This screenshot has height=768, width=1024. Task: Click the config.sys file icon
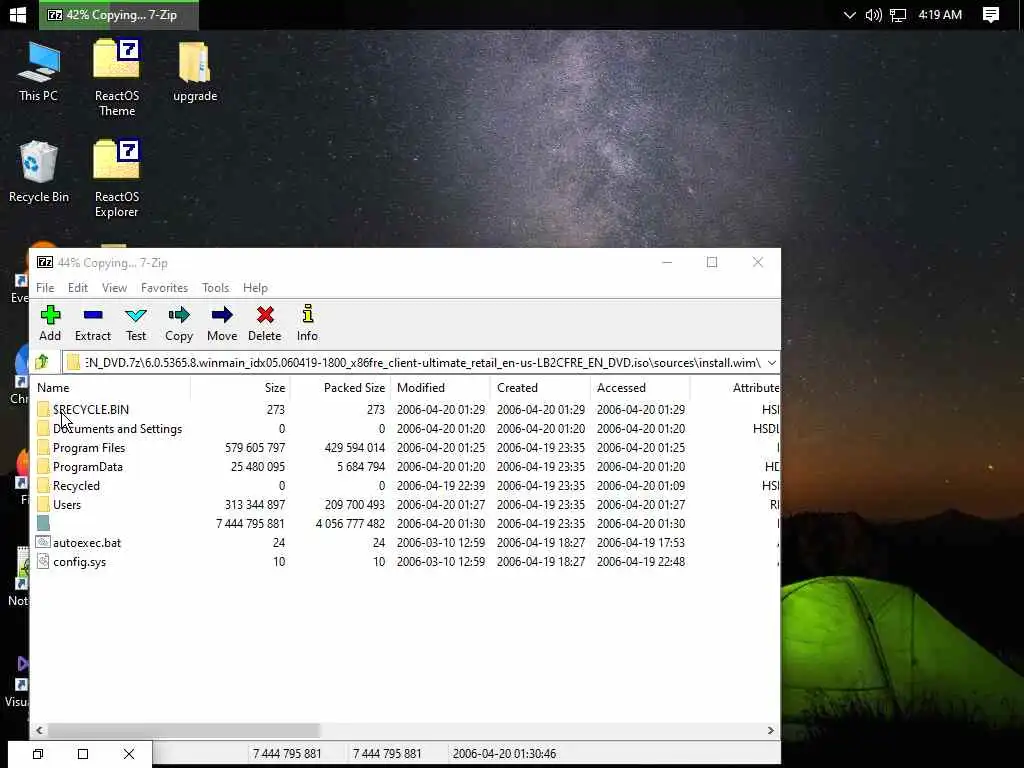[43, 561]
